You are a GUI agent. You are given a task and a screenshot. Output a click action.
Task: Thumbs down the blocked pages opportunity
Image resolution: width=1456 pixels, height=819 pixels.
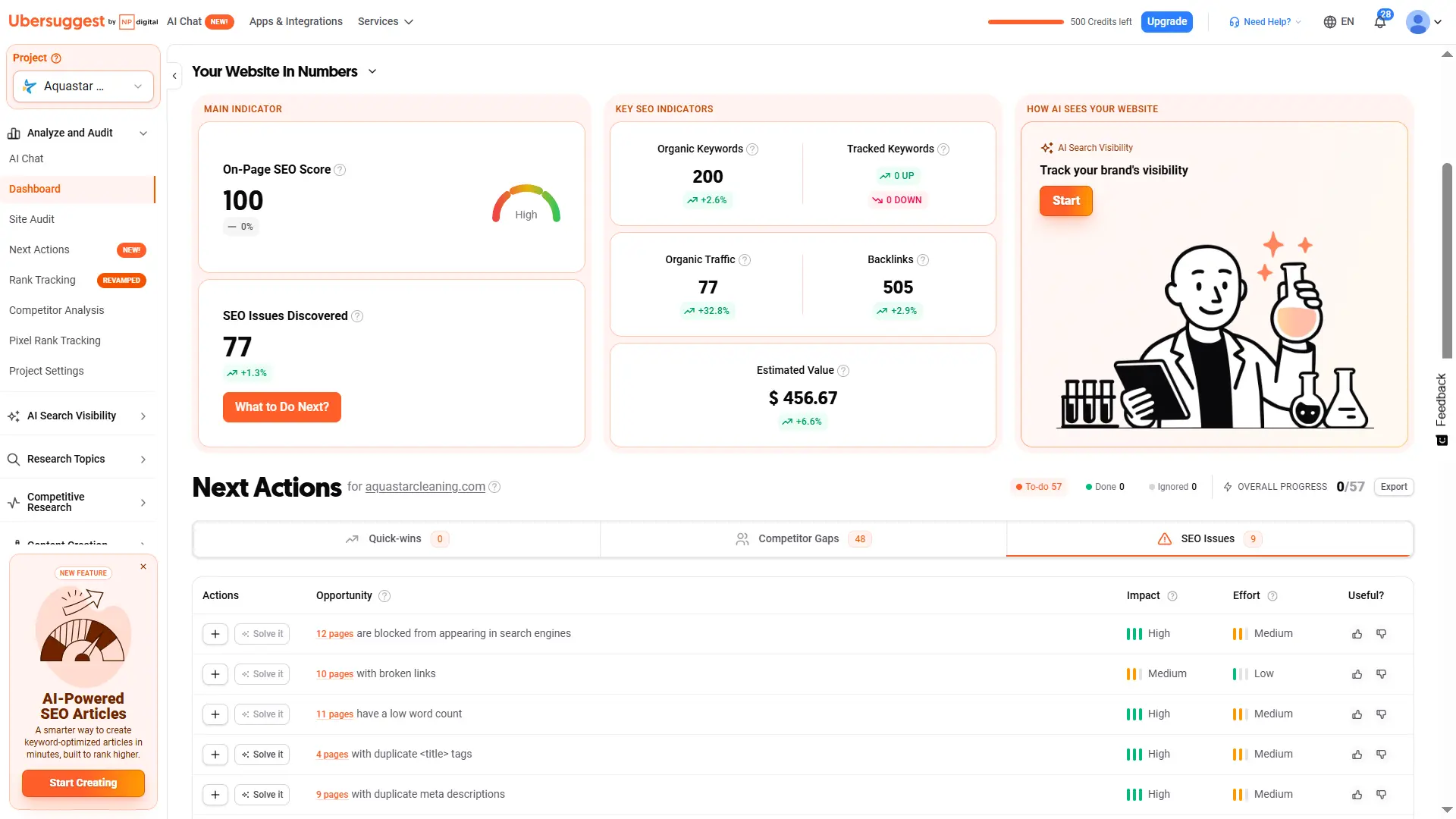pos(1382,634)
